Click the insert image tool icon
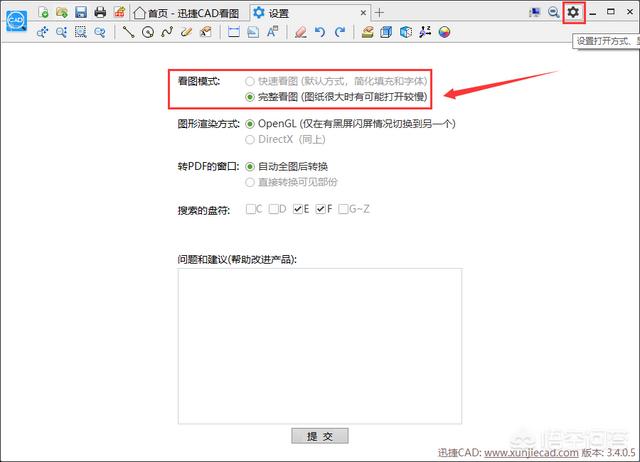640x462 pixels. (x=253, y=32)
